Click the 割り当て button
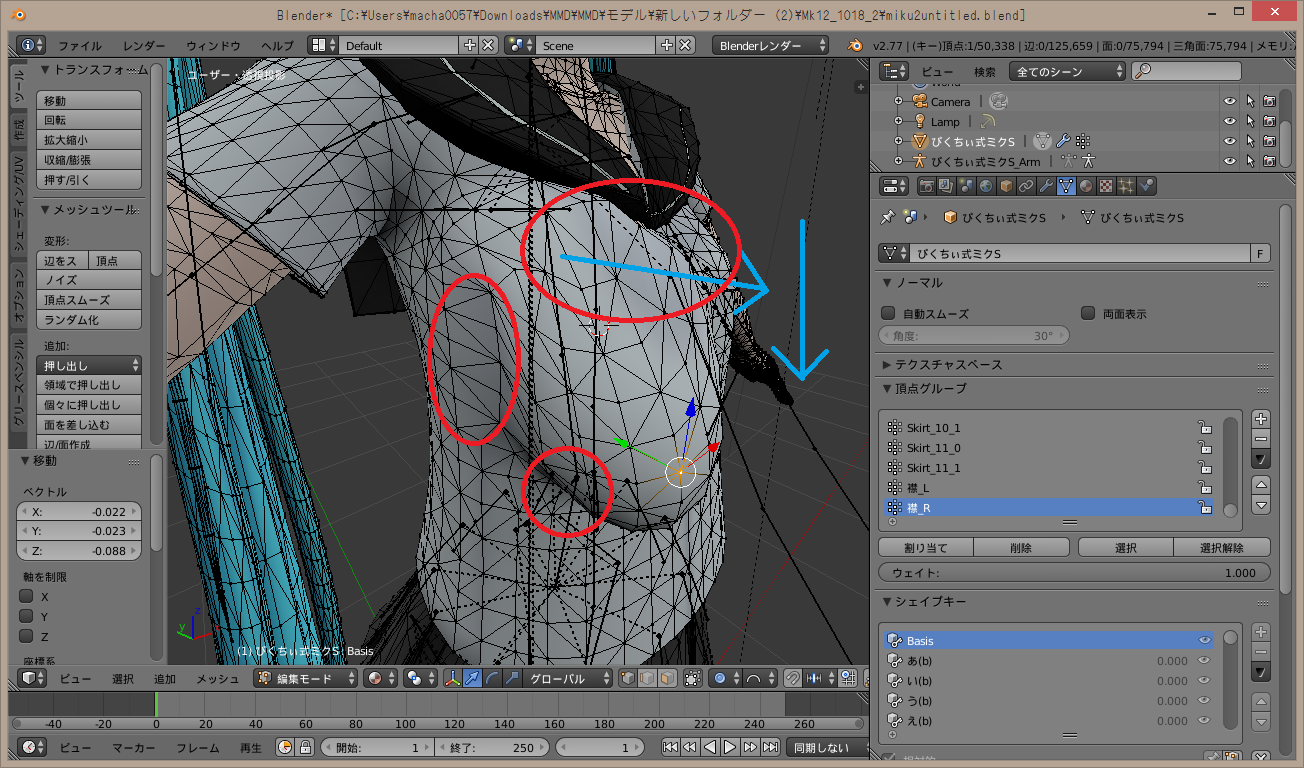This screenshot has height=768, width=1304. (925, 547)
